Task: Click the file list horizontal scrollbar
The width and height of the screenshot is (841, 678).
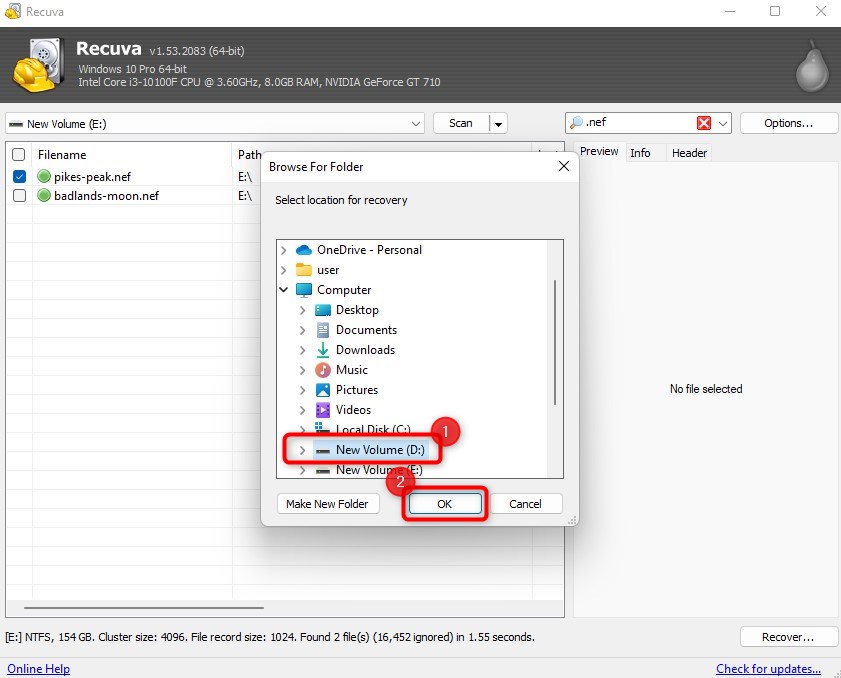Action: (144, 608)
